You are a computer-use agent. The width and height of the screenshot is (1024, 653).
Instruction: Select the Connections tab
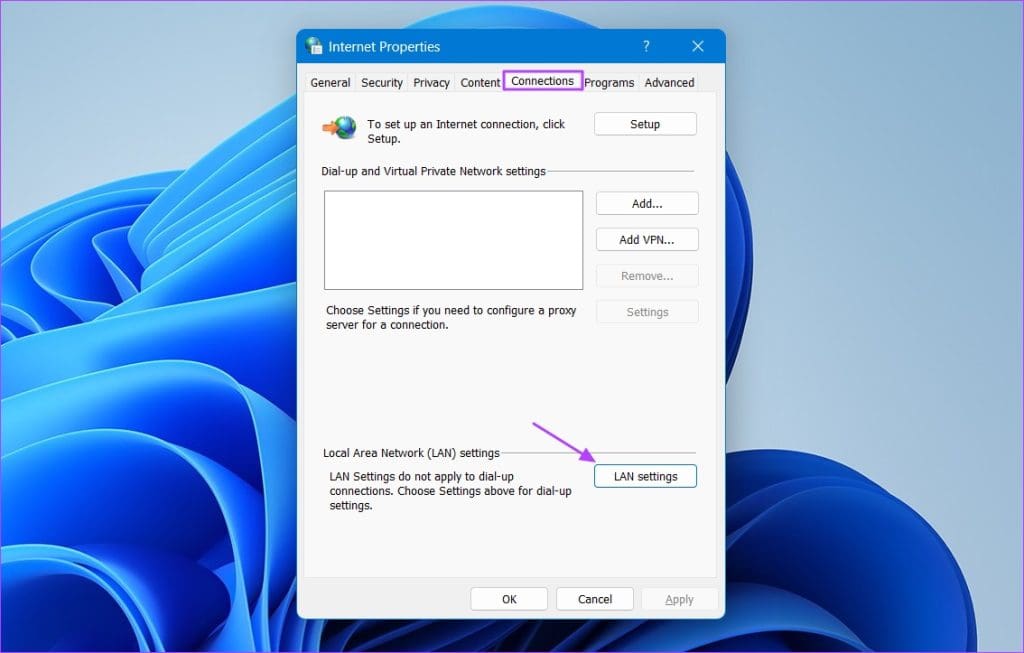(x=542, y=81)
